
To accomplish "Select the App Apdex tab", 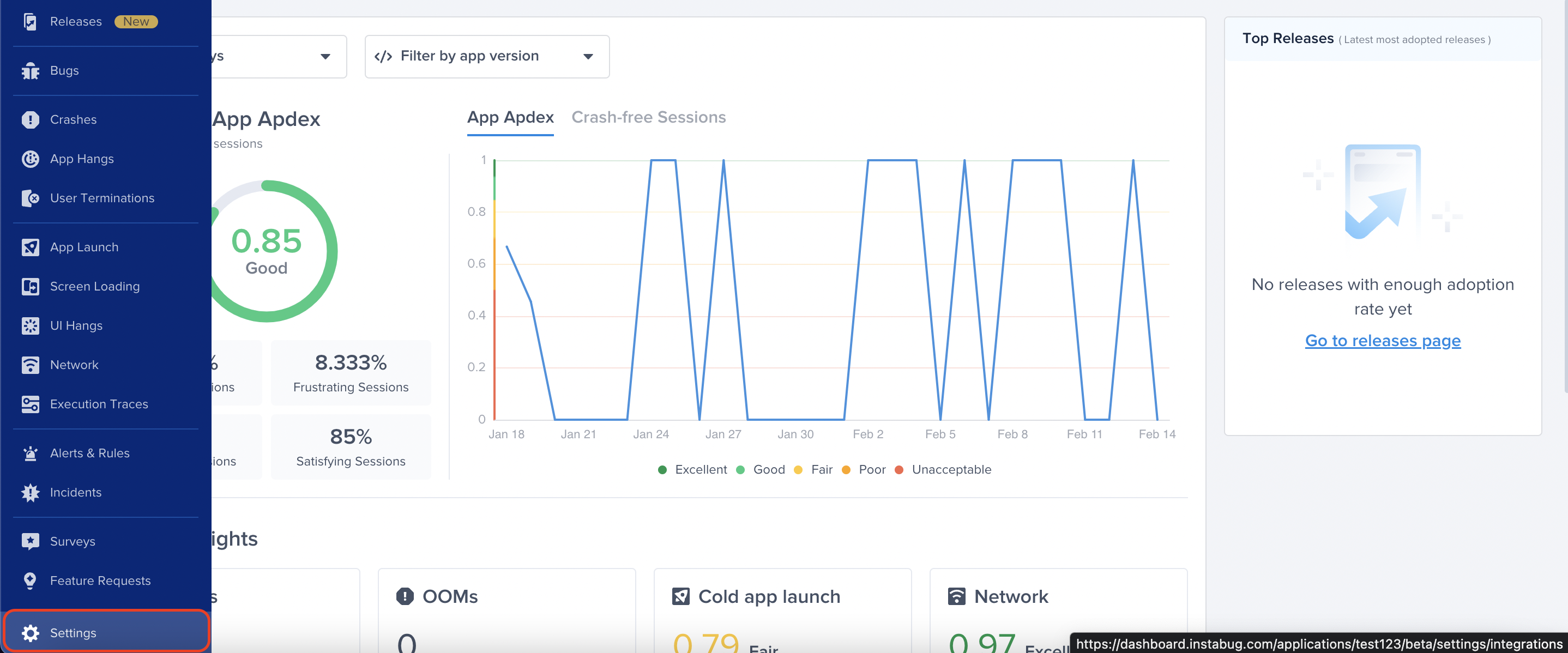I will [510, 117].
